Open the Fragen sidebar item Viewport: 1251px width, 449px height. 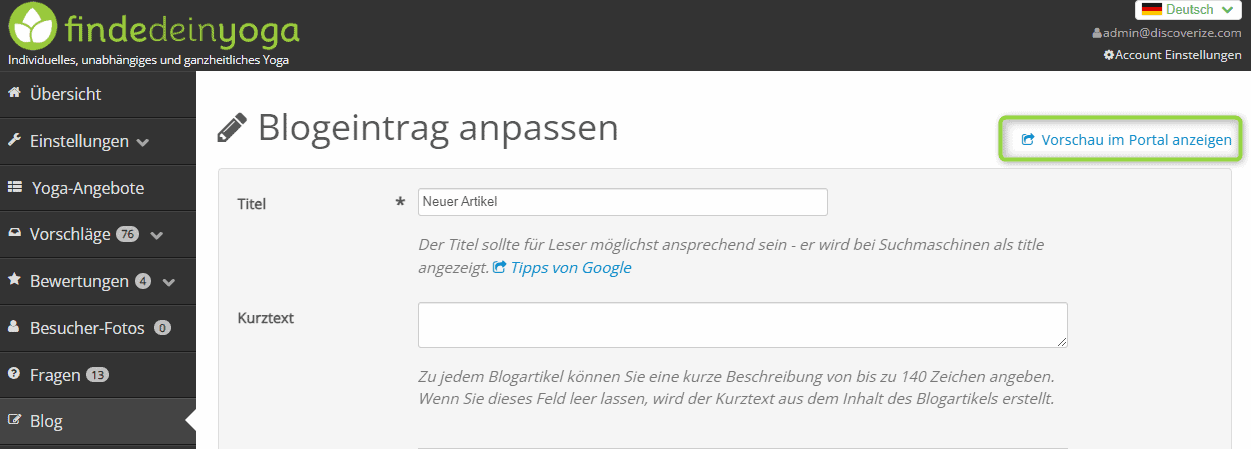[x=98, y=374]
